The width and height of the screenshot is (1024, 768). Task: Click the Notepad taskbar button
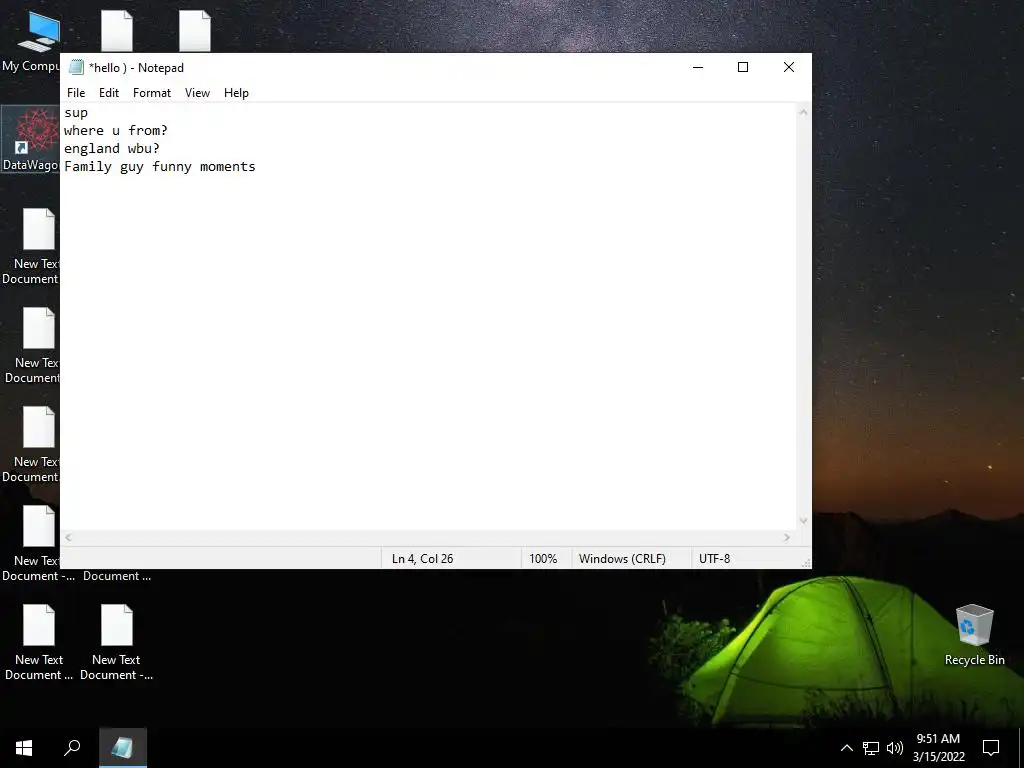[x=123, y=748]
